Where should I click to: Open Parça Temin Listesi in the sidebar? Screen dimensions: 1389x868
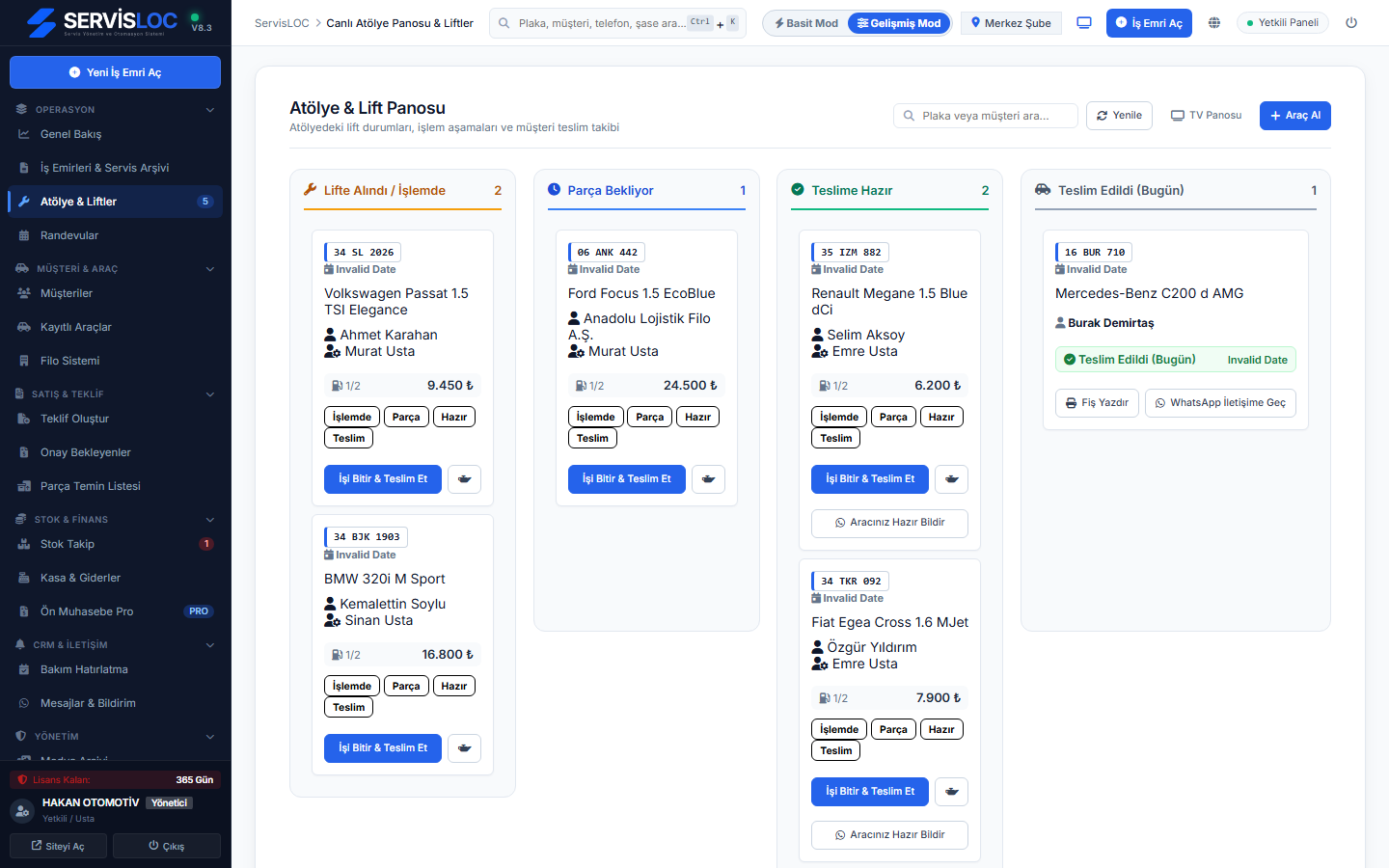(116, 486)
